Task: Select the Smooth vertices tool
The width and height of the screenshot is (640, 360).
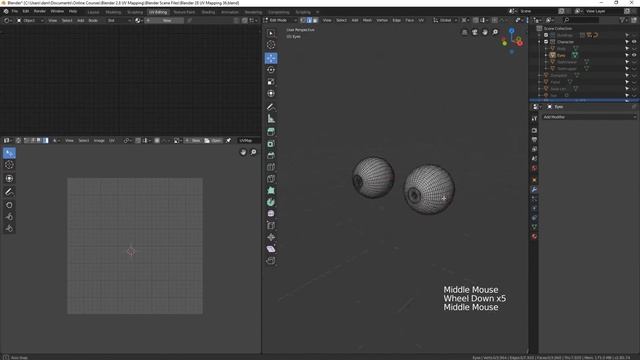Action: coord(271,213)
